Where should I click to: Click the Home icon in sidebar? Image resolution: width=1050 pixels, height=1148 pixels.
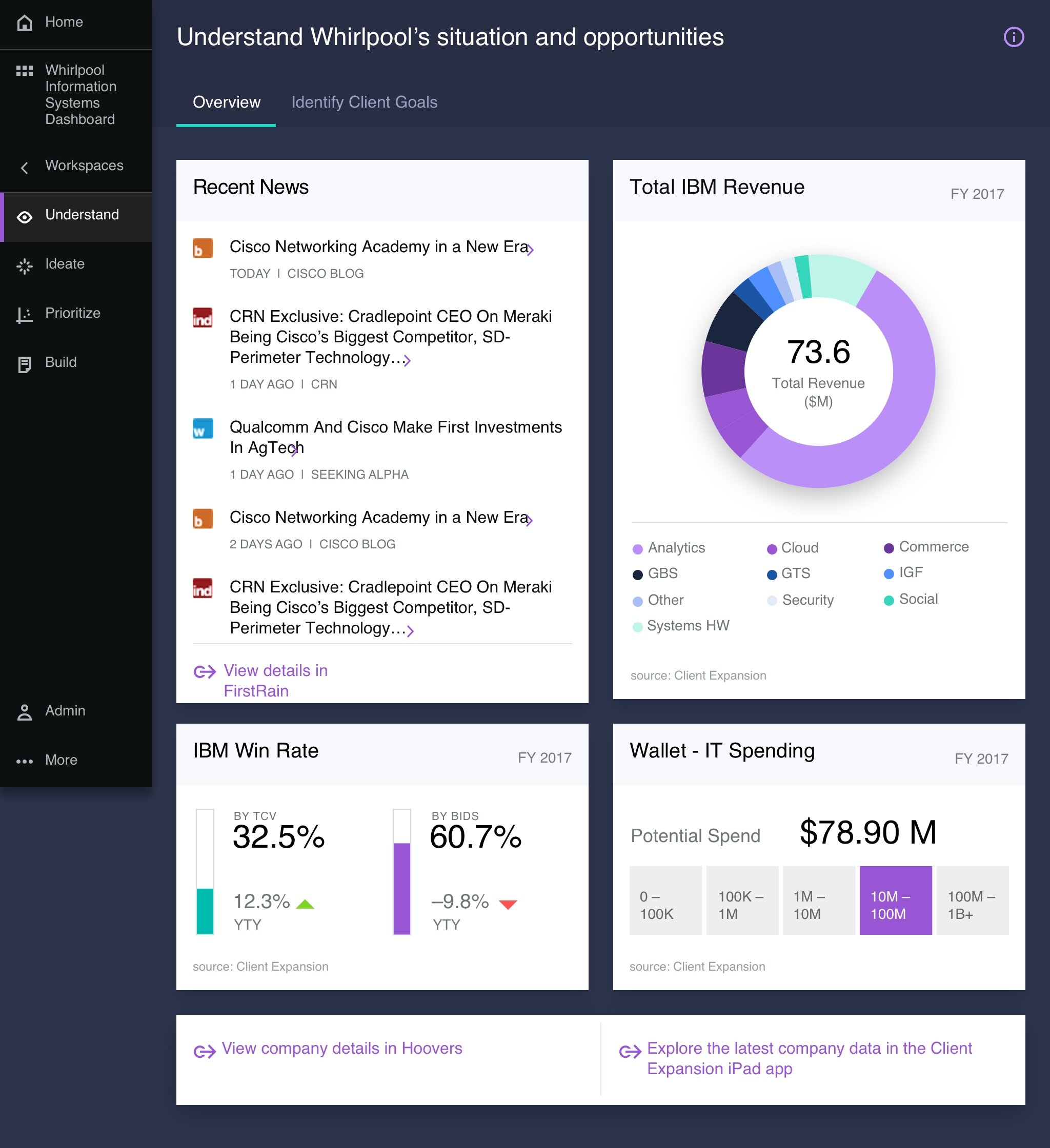pos(25,22)
